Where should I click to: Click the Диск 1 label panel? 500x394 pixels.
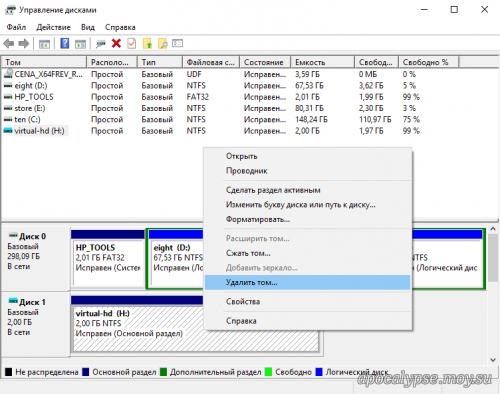(x=35, y=324)
